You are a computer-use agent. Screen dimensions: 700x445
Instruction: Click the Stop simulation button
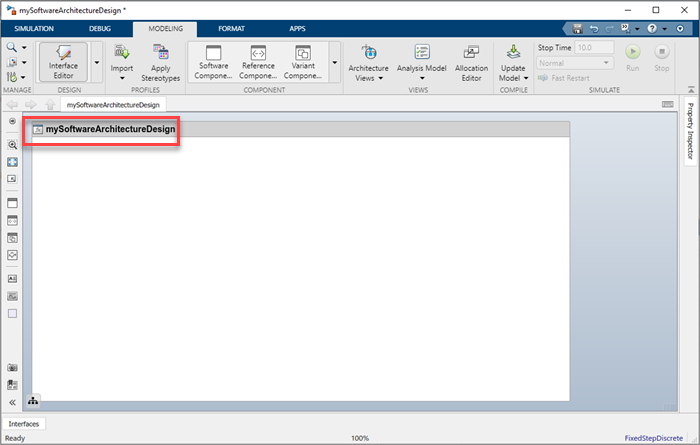point(662,58)
